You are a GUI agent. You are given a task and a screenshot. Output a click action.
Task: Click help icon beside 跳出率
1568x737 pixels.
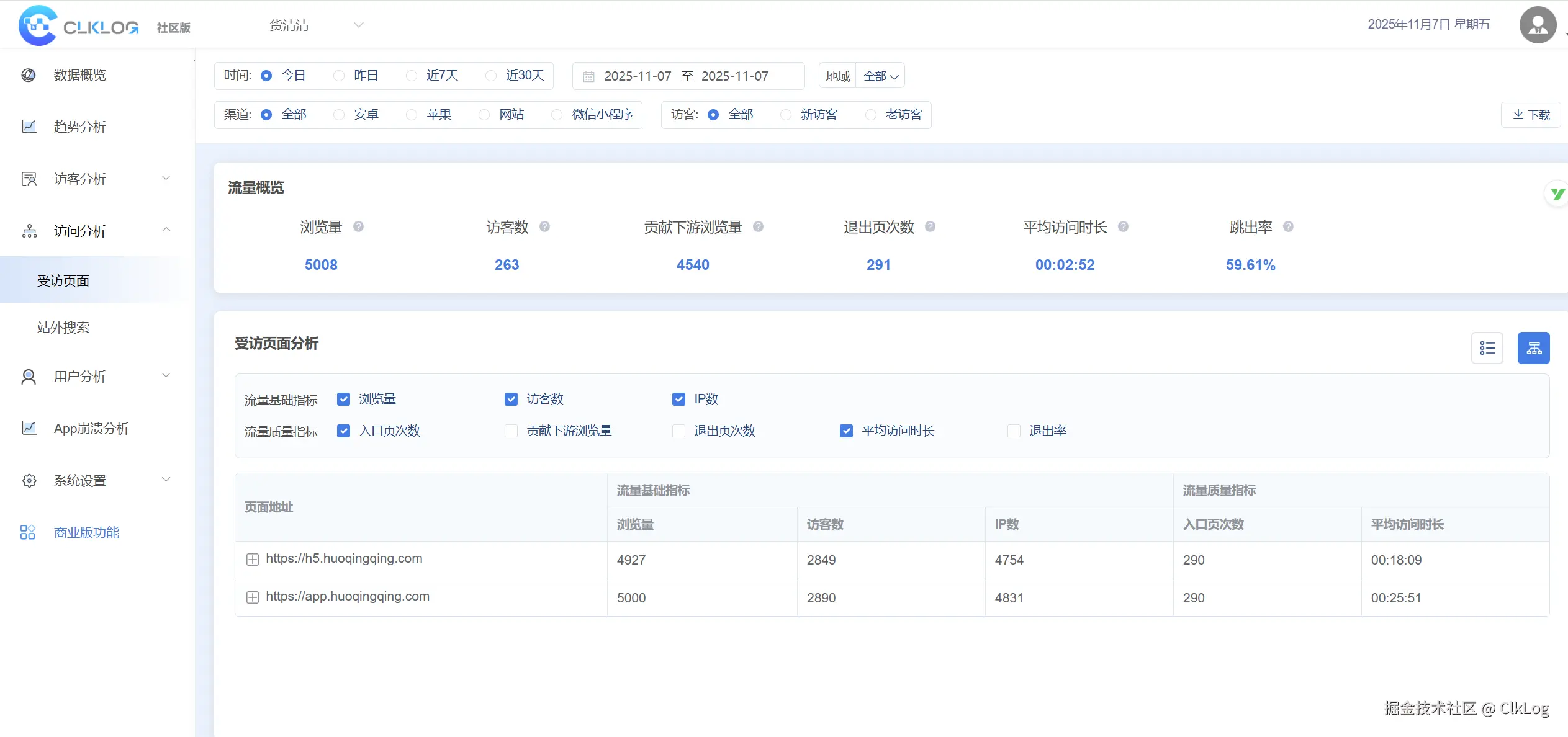coord(1288,227)
